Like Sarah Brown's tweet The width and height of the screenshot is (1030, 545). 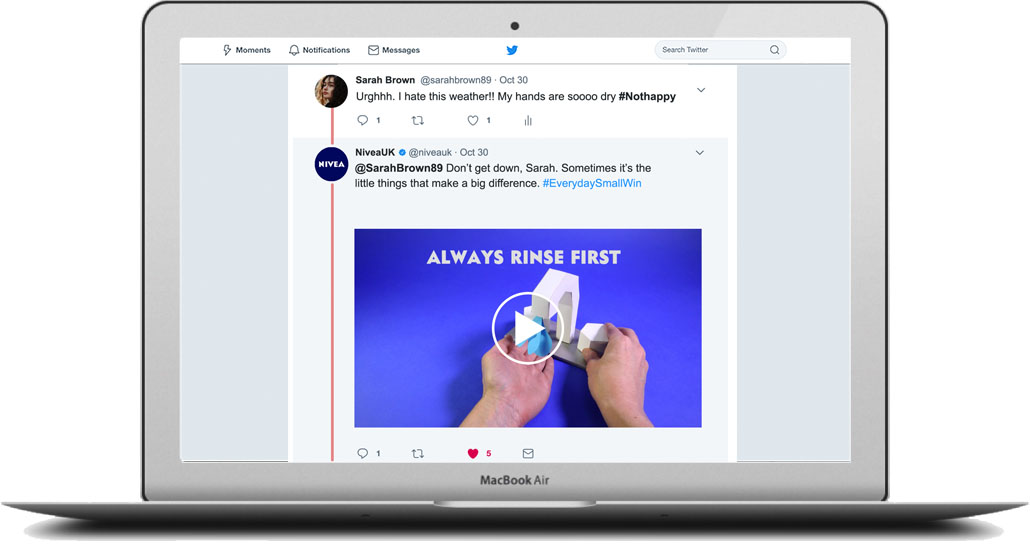[473, 120]
